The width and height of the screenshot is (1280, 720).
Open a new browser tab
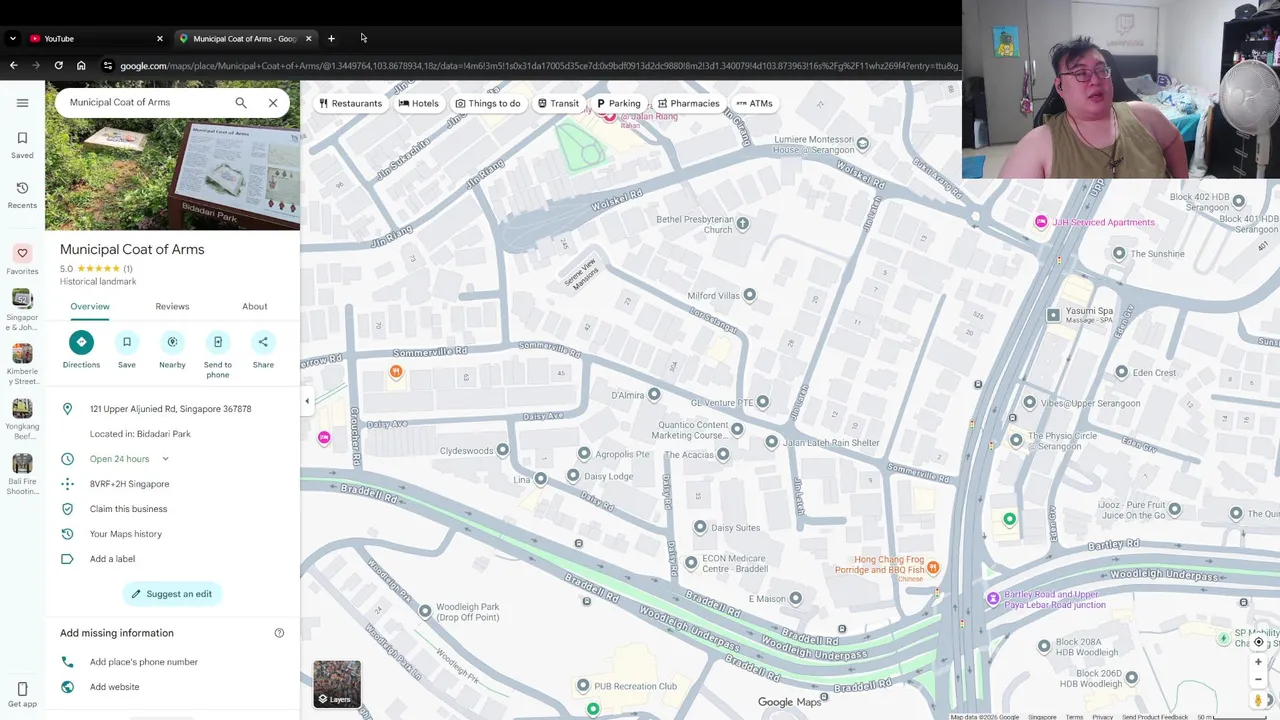point(331,38)
